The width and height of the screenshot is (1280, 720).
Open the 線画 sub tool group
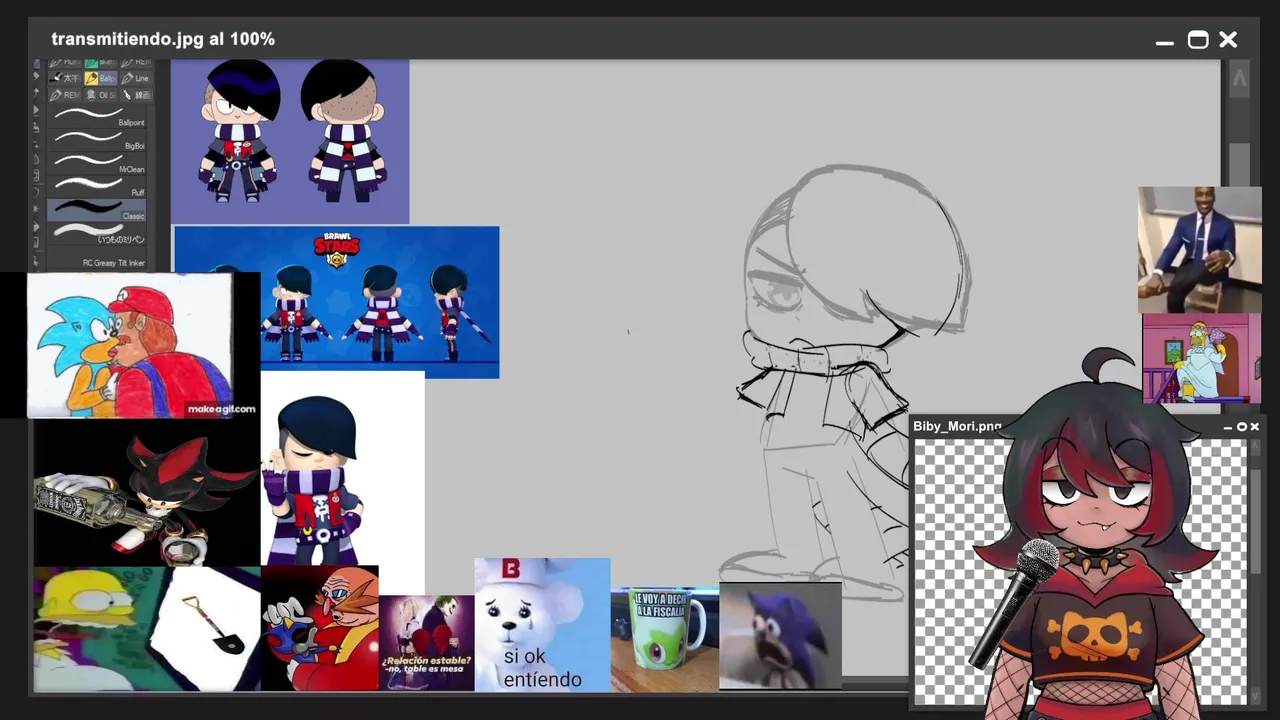point(135,95)
